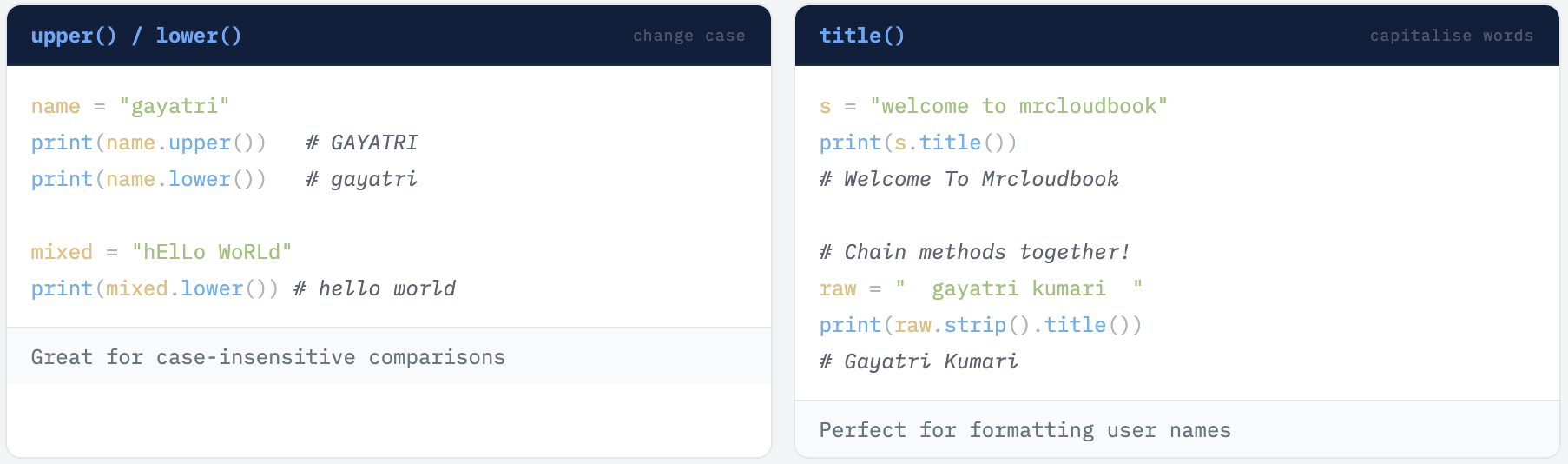Click the '# Welcome To Mrcloudbook' comment
The height and width of the screenshot is (464, 1568).
tap(969, 179)
